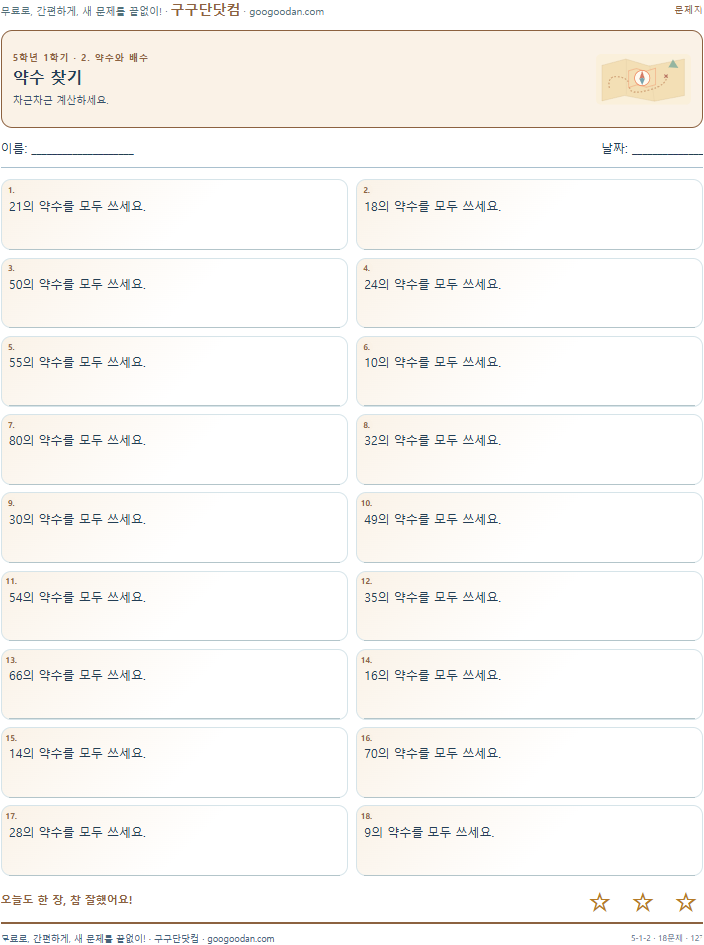The height and width of the screenshot is (945, 704).
Task: Click the 이름 name blank line
Action: tap(83, 149)
